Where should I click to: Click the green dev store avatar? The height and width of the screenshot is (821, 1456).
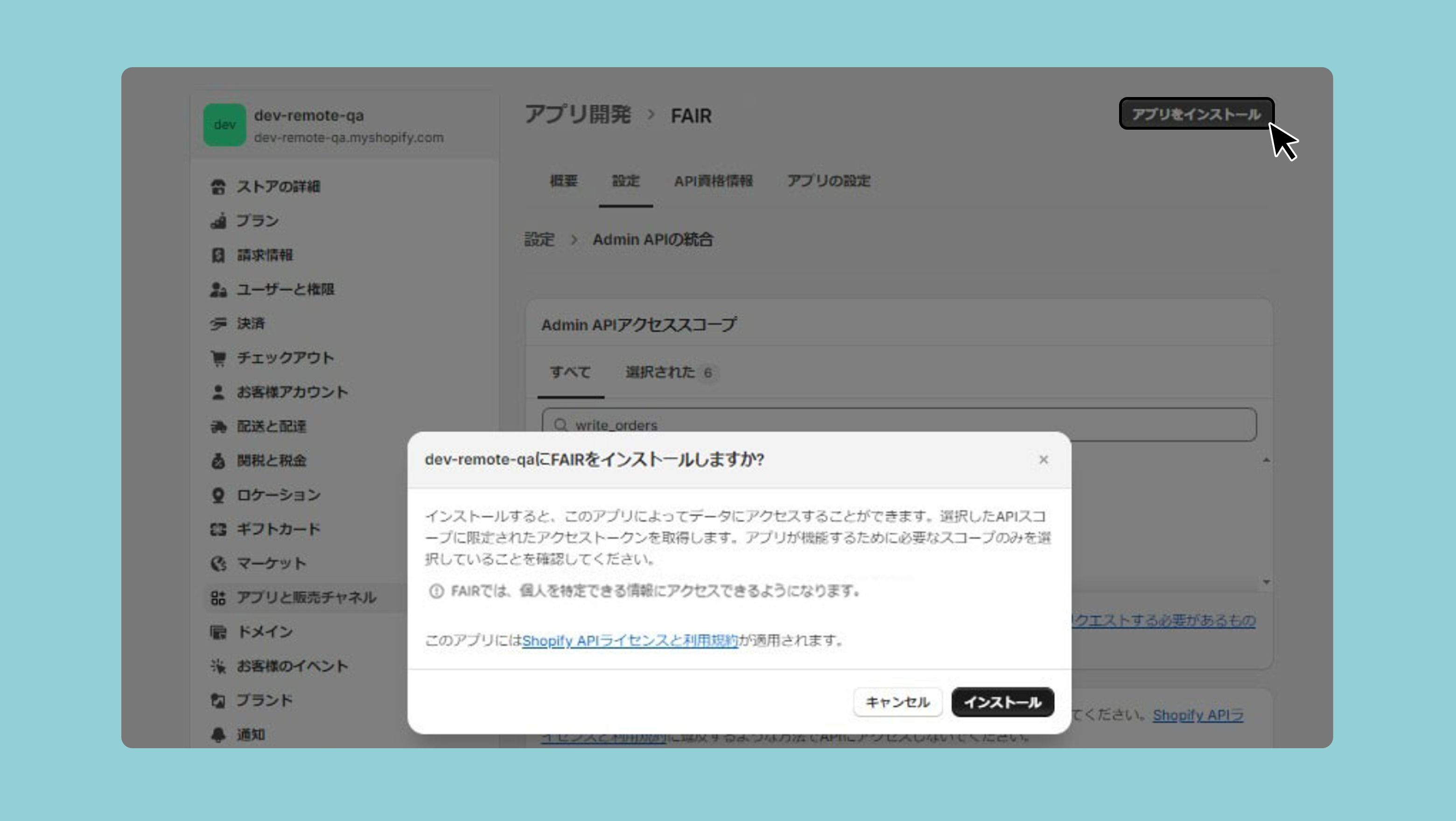224,125
